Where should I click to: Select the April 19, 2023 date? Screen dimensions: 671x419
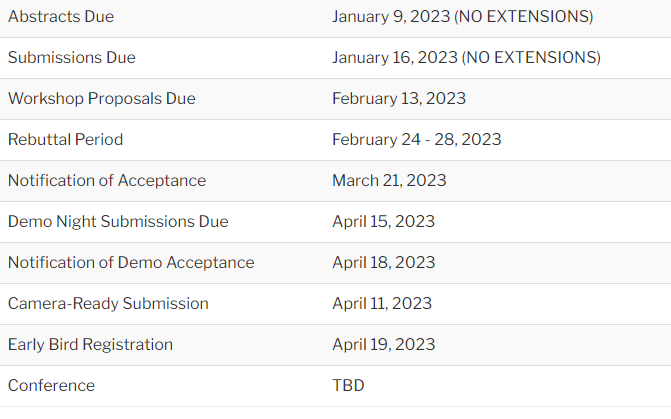click(x=384, y=345)
